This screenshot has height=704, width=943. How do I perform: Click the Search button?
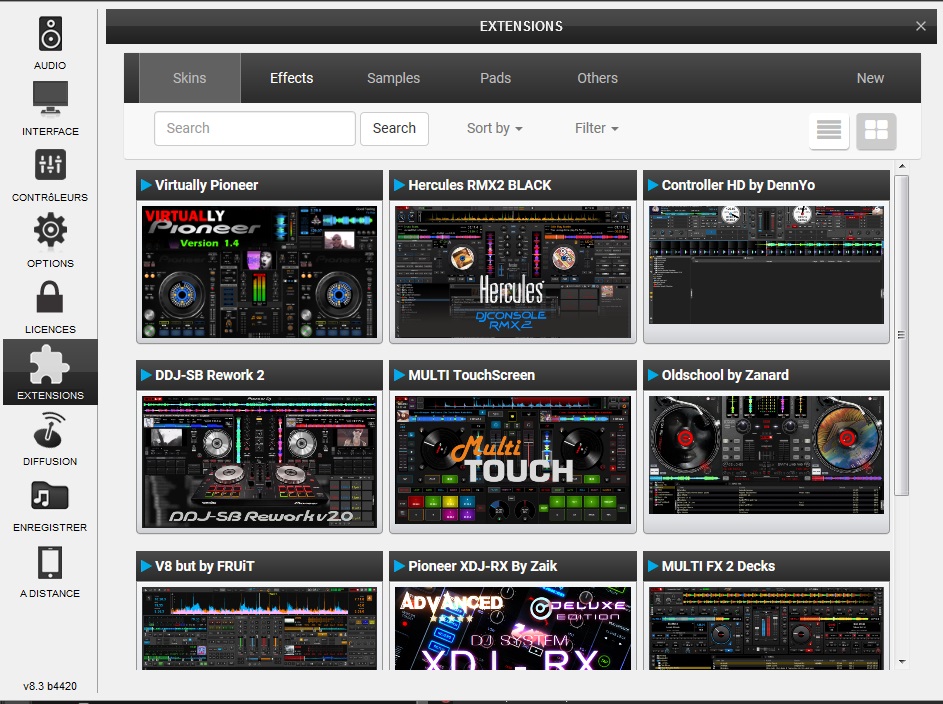coord(395,129)
